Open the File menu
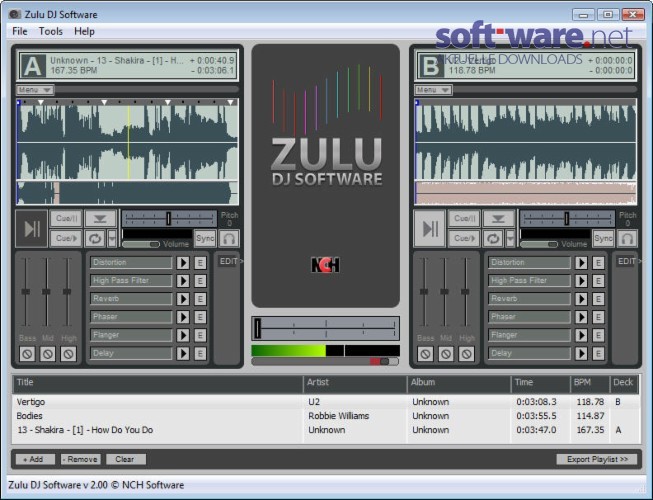The image size is (653, 500). (x=20, y=31)
